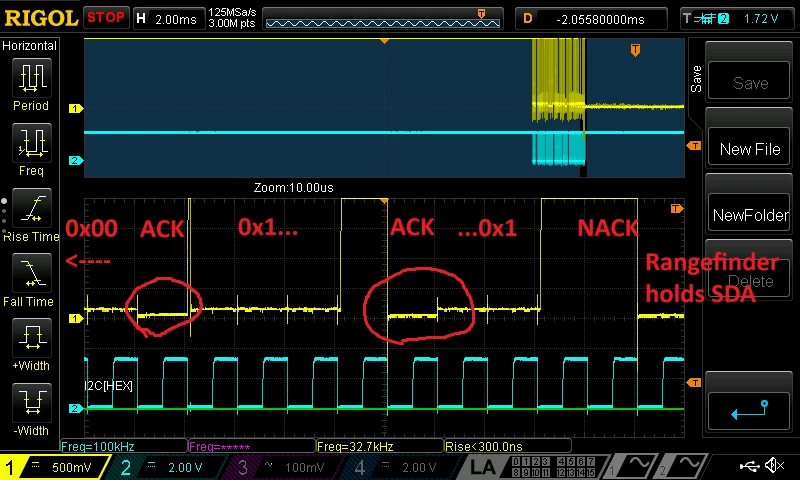Click the source 2 waveform generator icon
800x480 pixels.
[x=683, y=466]
